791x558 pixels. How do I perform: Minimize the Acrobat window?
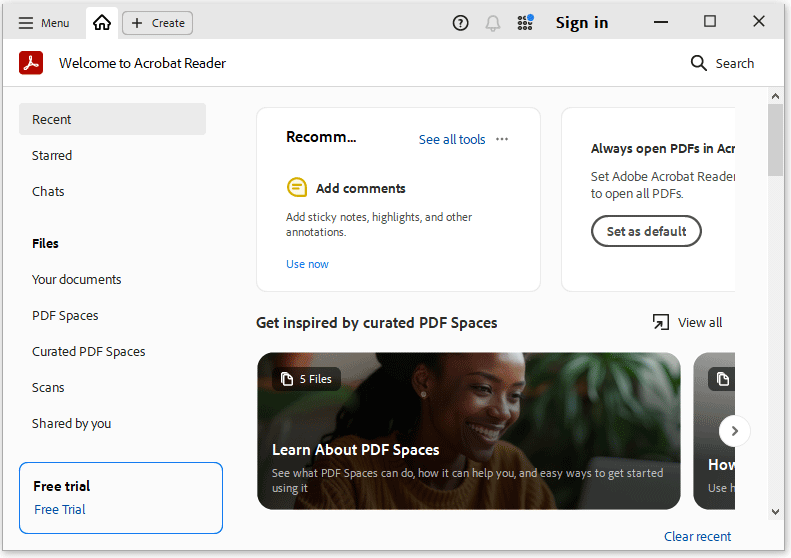coord(661,22)
